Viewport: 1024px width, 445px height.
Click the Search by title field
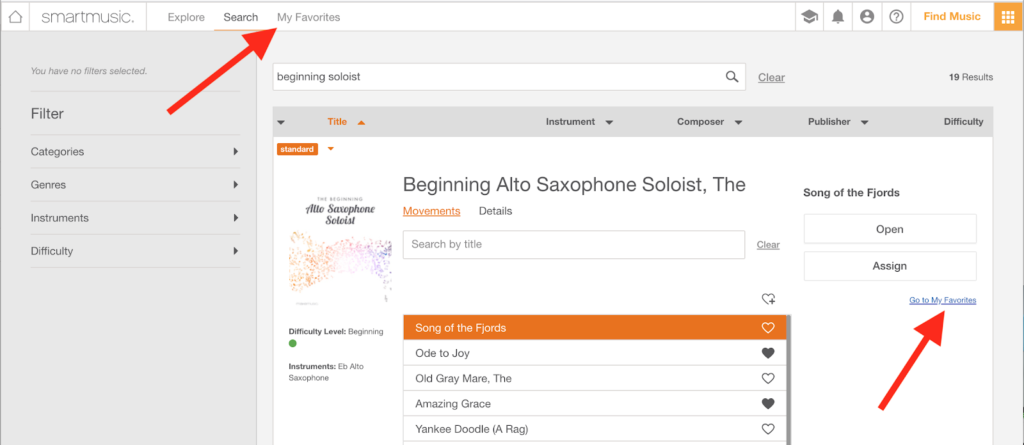pos(573,245)
